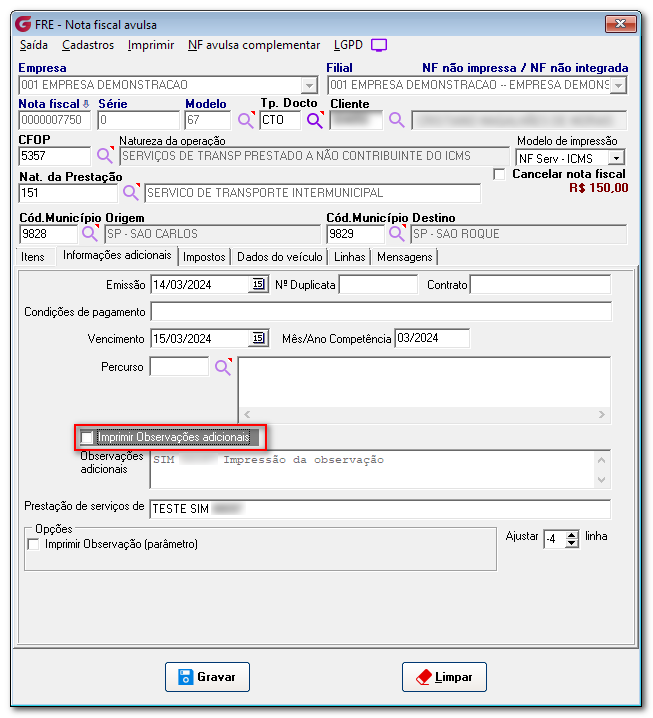
Task: Decrease the Ajustar linha value
Action: (571, 543)
